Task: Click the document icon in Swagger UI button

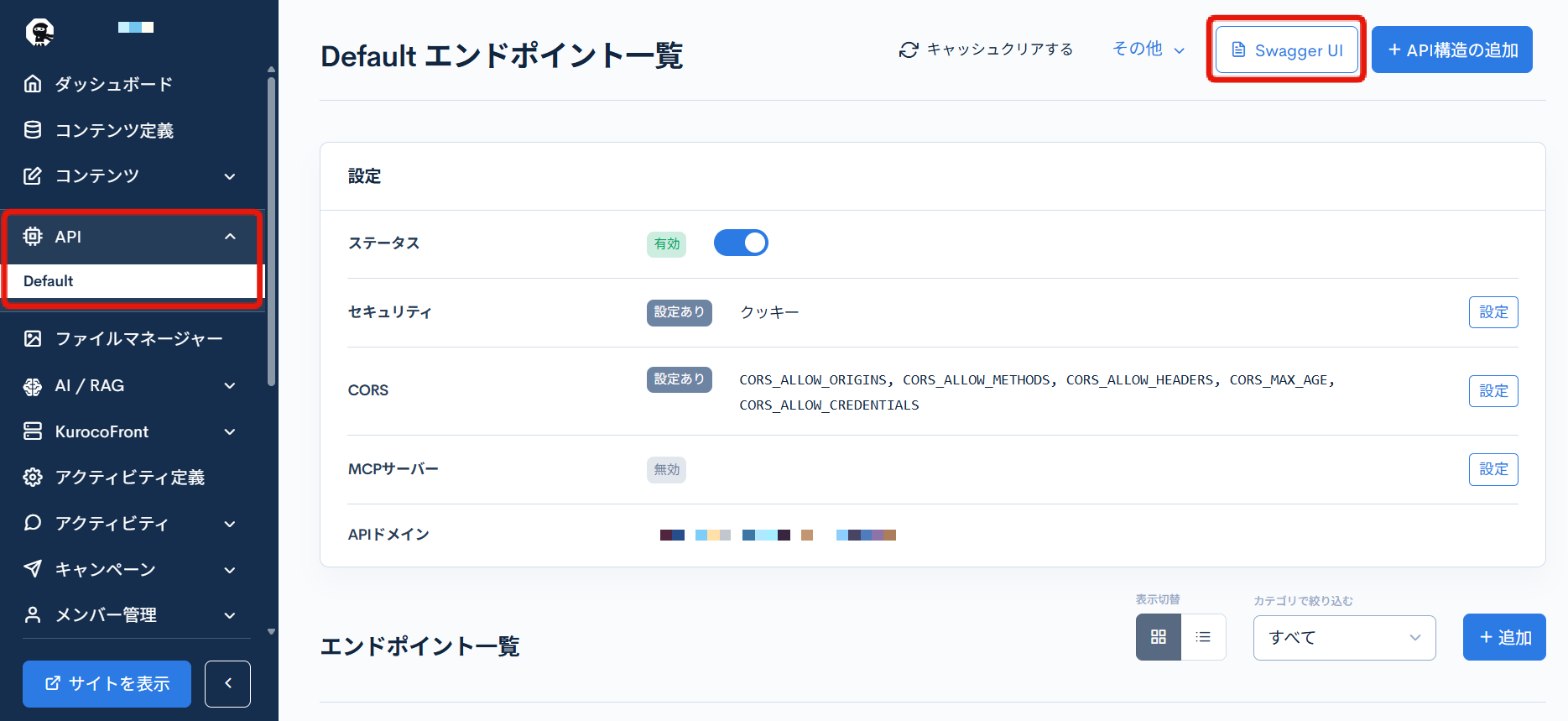Action: click(1238, 50)
